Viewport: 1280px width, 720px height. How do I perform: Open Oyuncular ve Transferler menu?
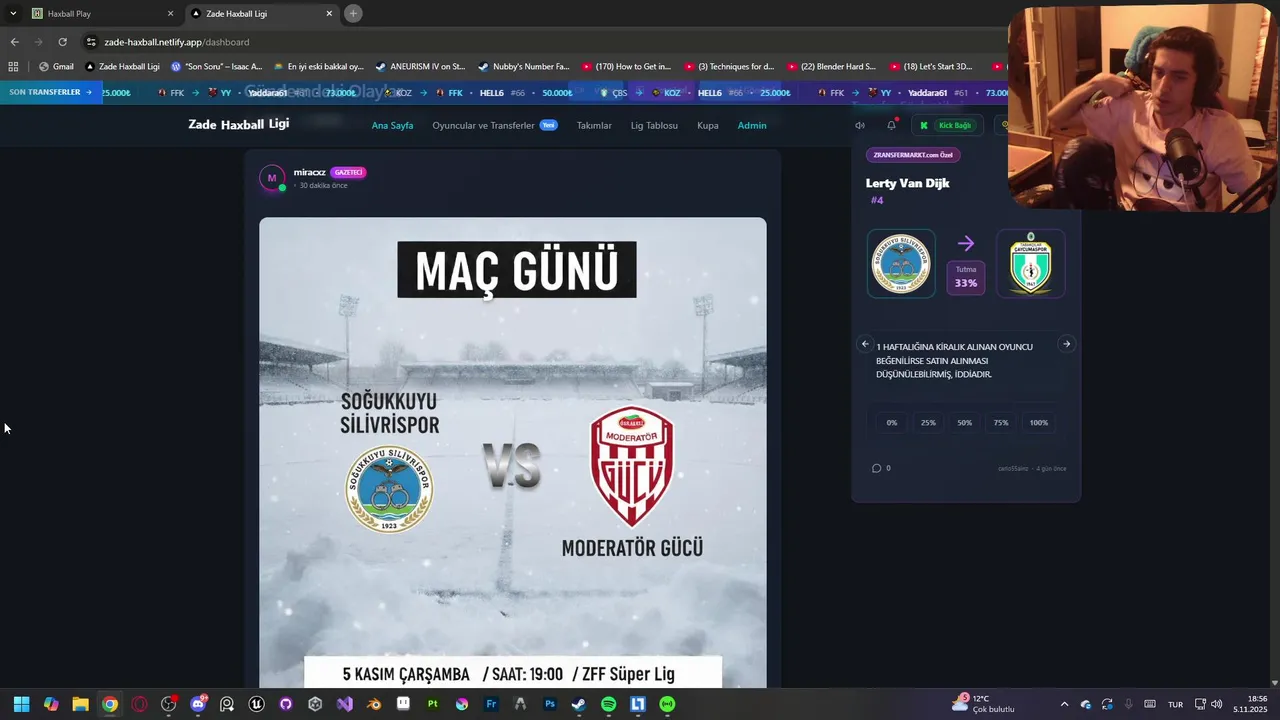coord(495,125)
